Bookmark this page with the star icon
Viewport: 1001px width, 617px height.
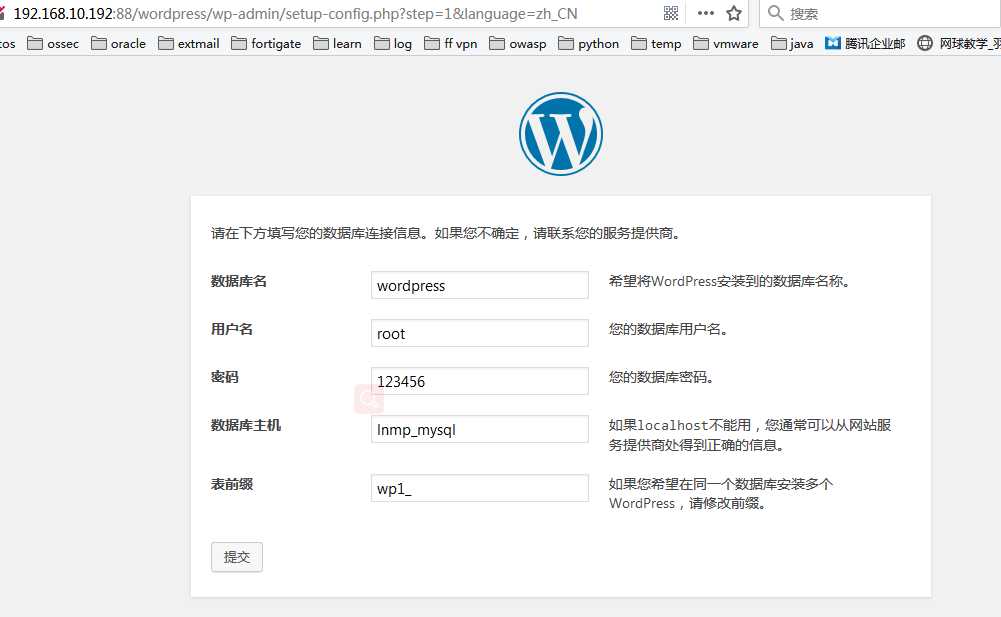[734, 13]
